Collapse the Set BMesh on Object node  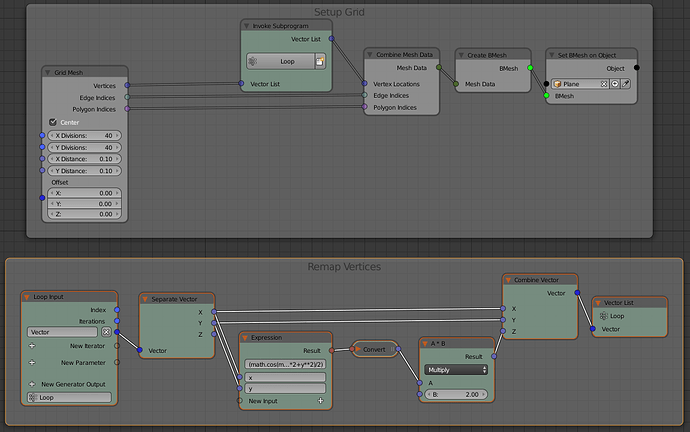click(x=551, y=55)
